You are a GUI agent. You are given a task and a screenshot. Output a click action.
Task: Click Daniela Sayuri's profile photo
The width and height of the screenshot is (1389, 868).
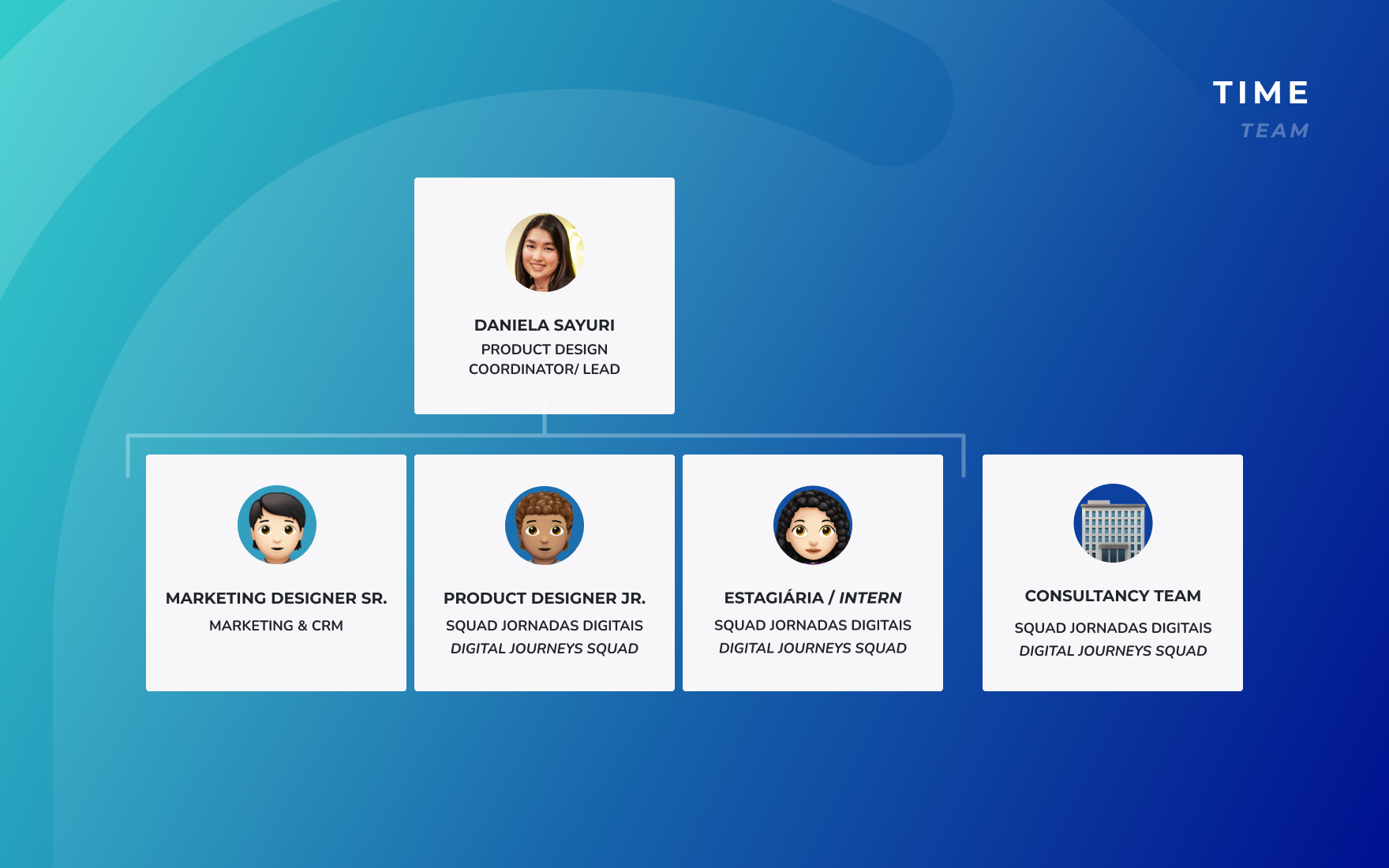click(x=545, y=253)
